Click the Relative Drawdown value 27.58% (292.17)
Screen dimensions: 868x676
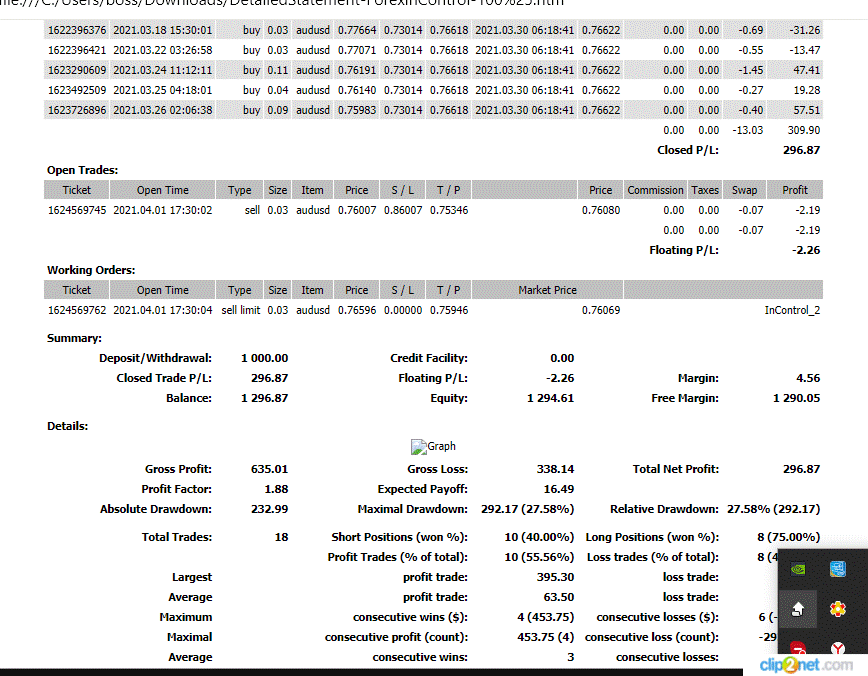click(773, 509)
